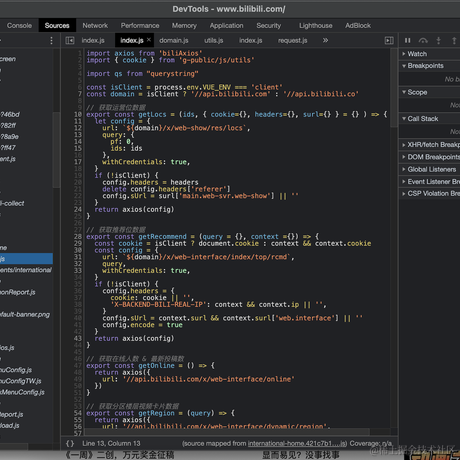Screen dimensions: 460x460
Task: Select the ents/international folder in navigator
Action: click(x=26, y=270)
